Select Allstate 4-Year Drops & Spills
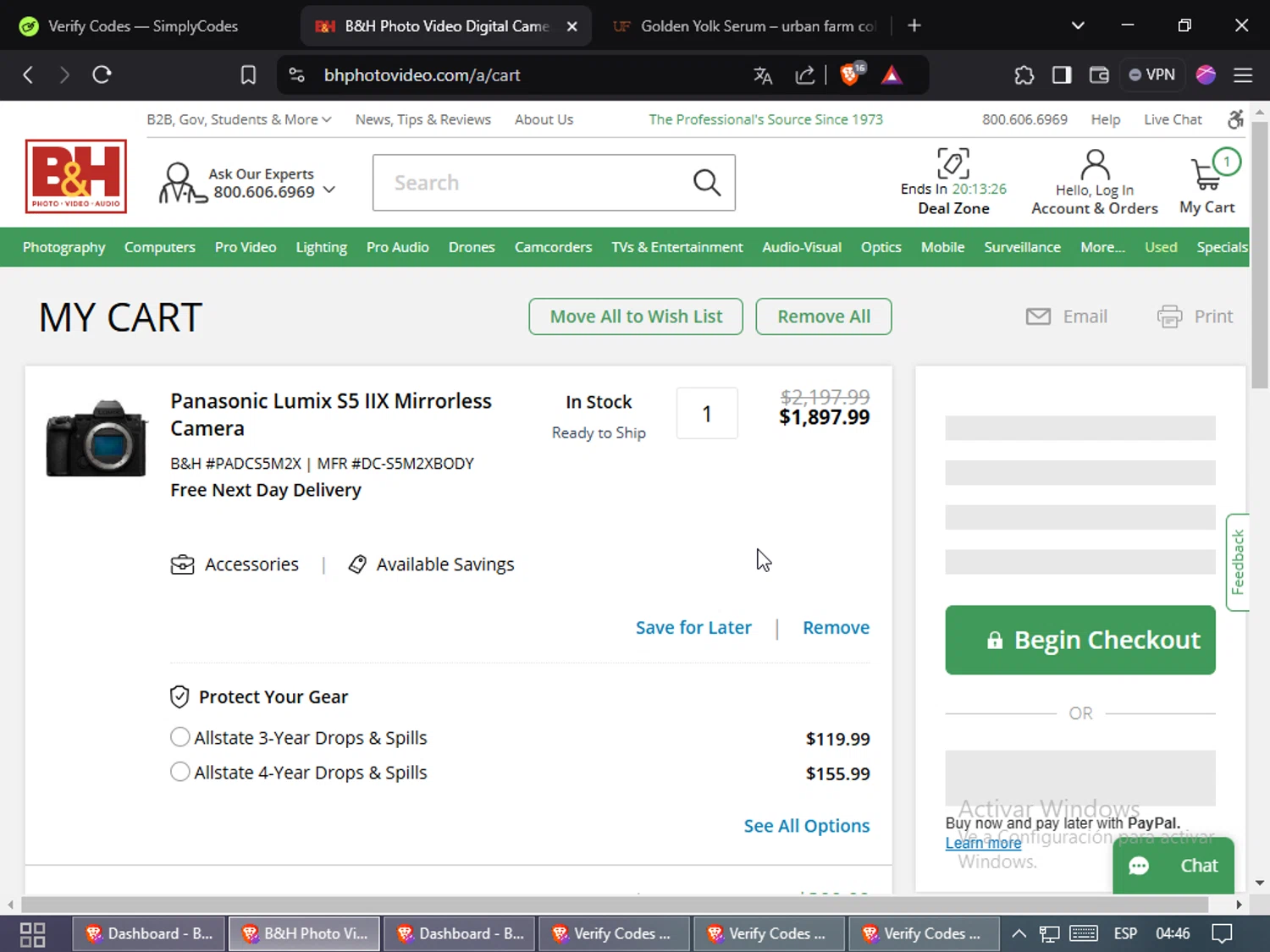 click(179, 772)
